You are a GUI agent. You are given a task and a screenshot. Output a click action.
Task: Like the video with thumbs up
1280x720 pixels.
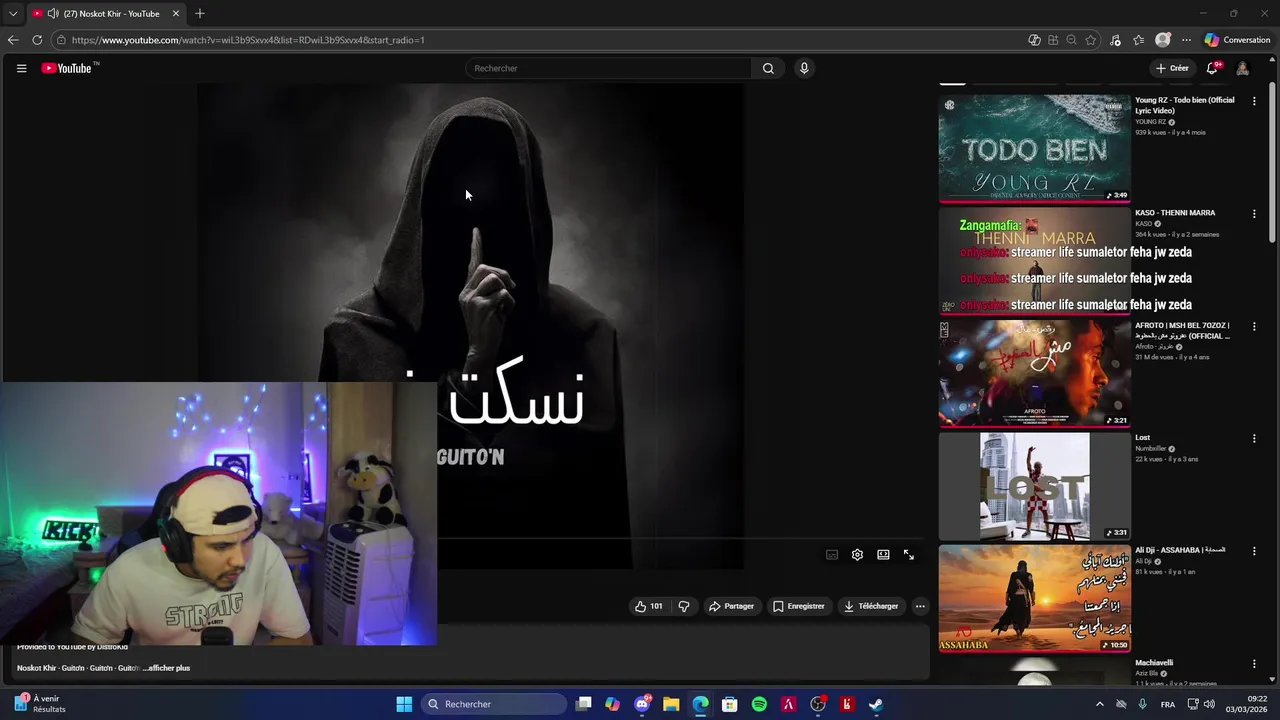(x=648, y=606)
